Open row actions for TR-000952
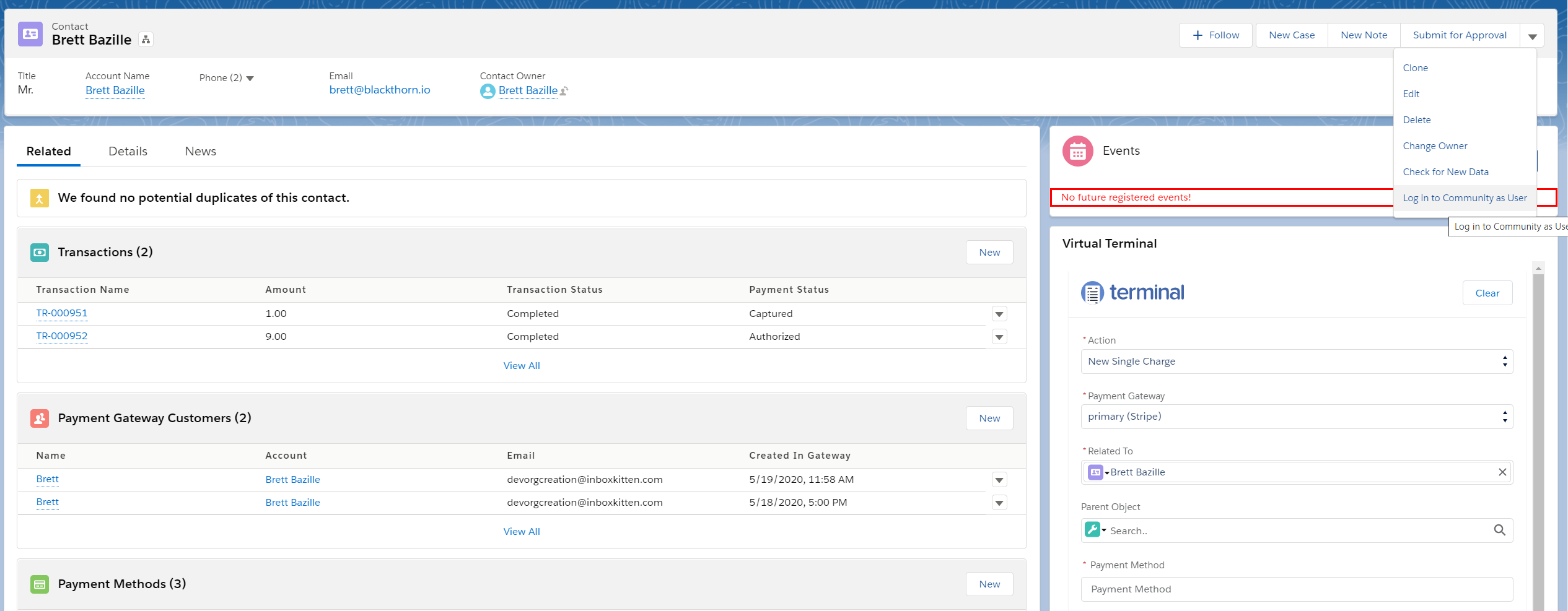This screenshot has height=611, width=1568. [999, 337]
